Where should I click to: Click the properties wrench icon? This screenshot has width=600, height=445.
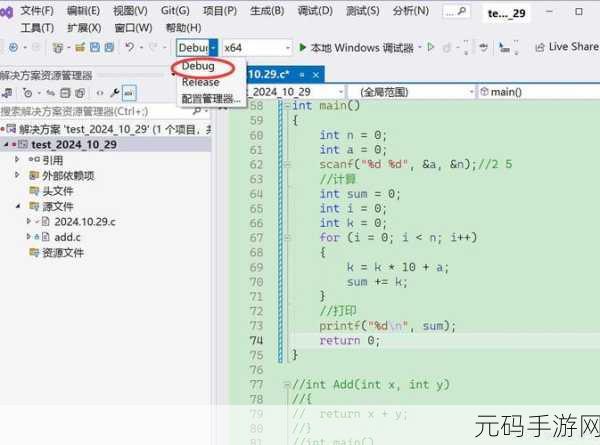click(x=114, y=93)
